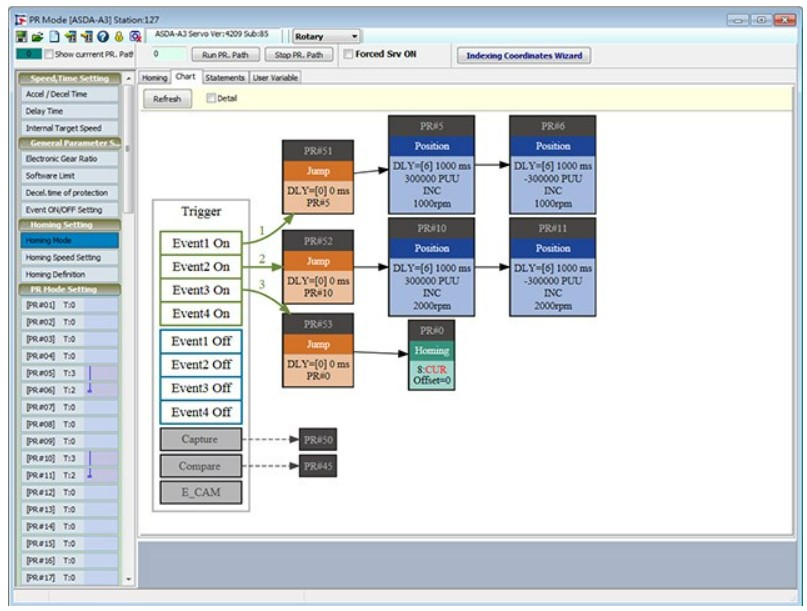Click the green-arrow servo transfer icon
Screen dimensions: 807x611
(71, 37)
